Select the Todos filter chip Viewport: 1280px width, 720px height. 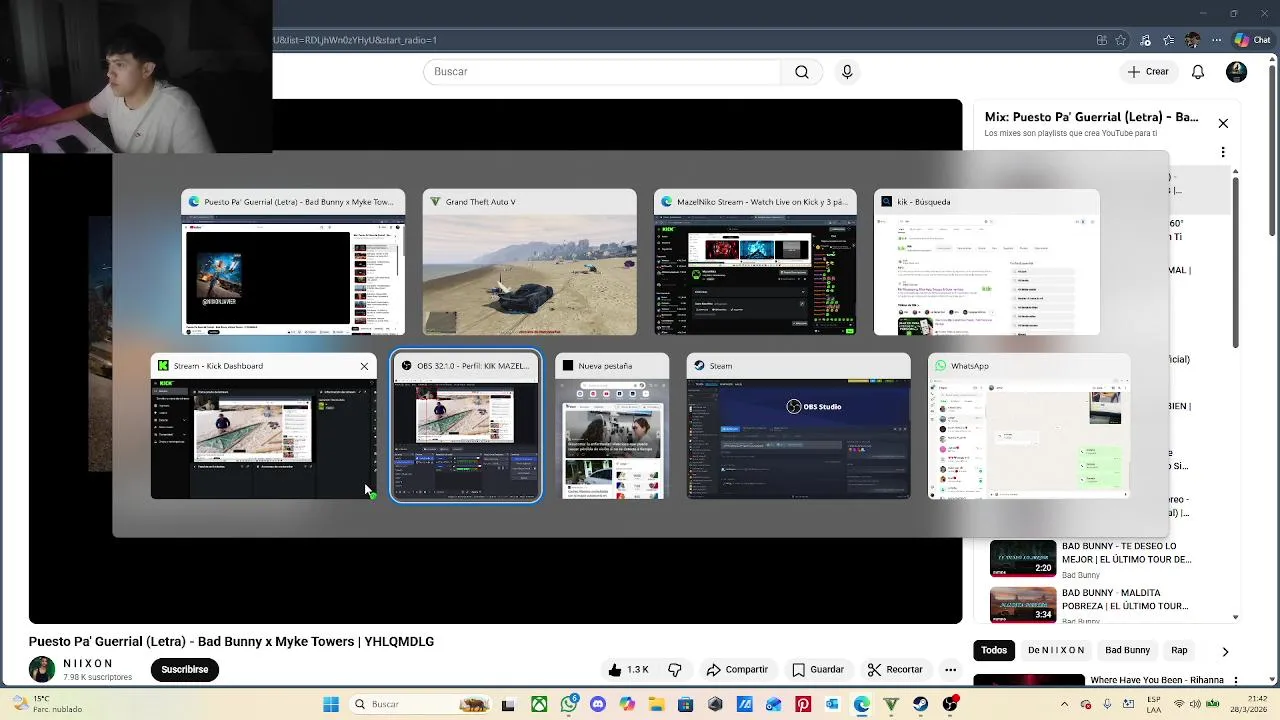[994, 650]
